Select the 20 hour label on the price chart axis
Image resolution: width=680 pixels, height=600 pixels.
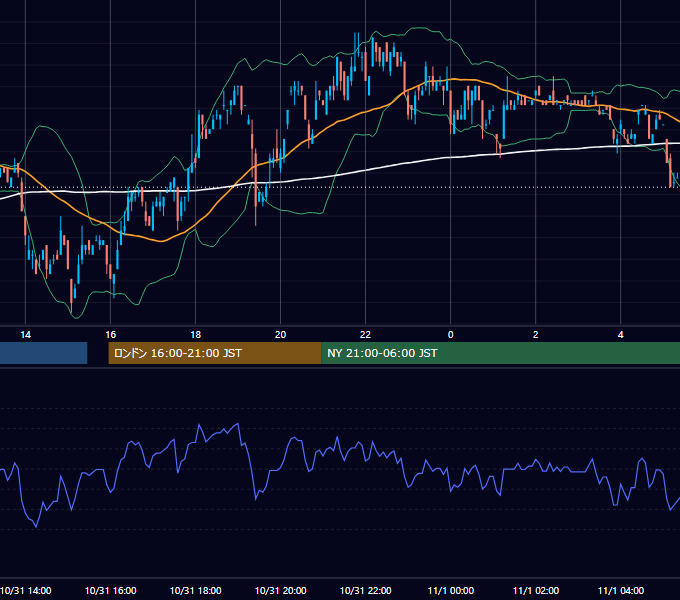pyautogui.click(x=281, y=335)
